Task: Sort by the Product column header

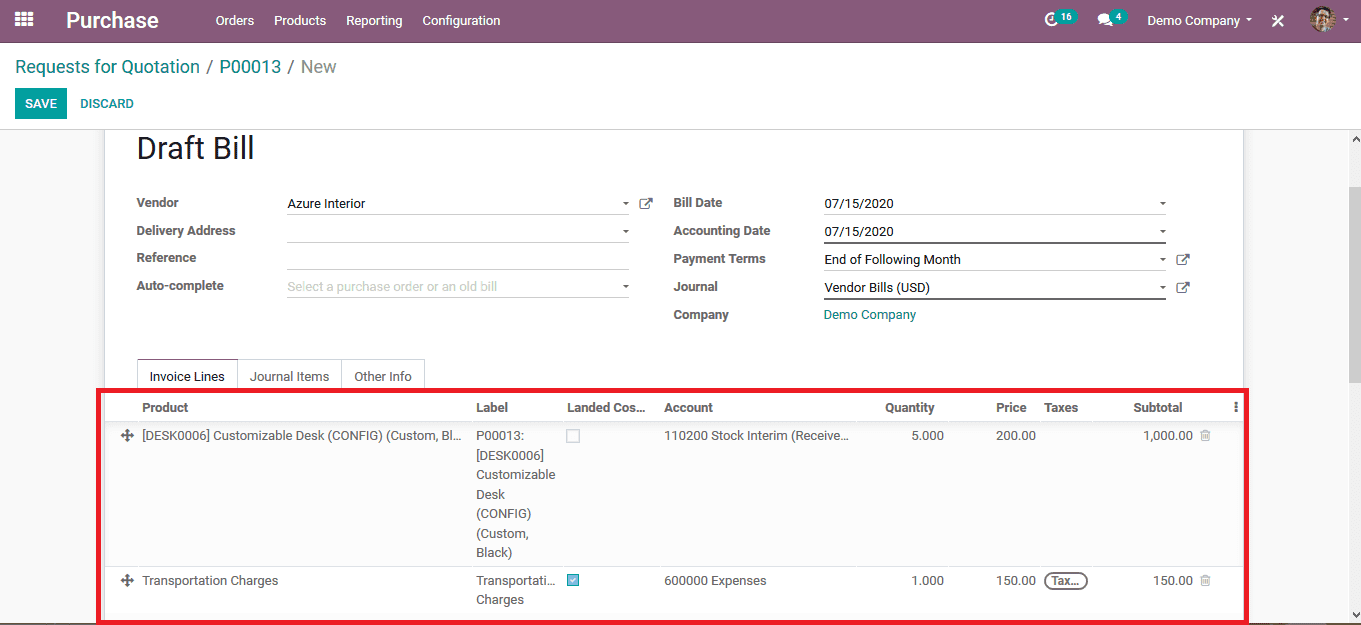Action: click(165, 407)
